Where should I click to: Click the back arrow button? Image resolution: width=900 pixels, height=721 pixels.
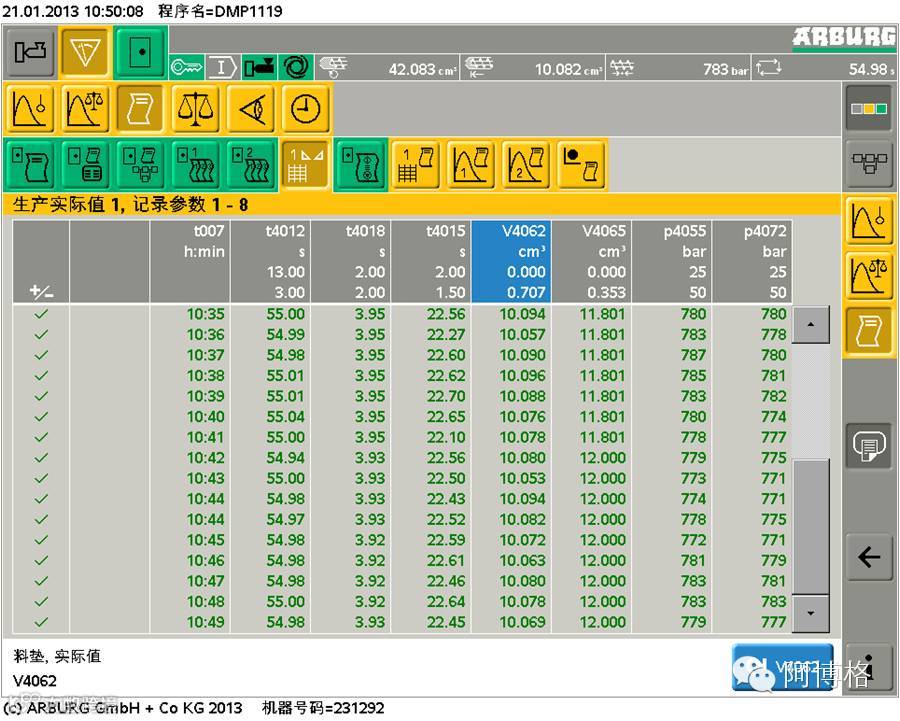tap(869, 556)
